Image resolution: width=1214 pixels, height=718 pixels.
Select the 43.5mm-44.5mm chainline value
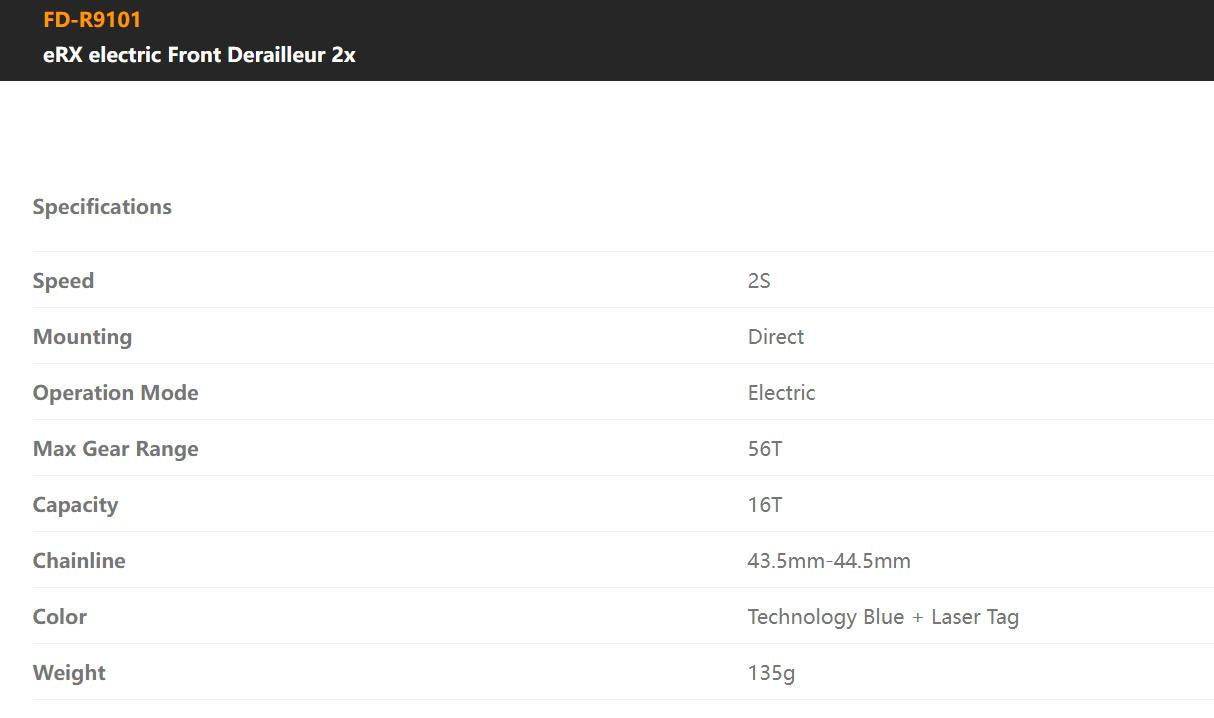[x=828, y=561]
